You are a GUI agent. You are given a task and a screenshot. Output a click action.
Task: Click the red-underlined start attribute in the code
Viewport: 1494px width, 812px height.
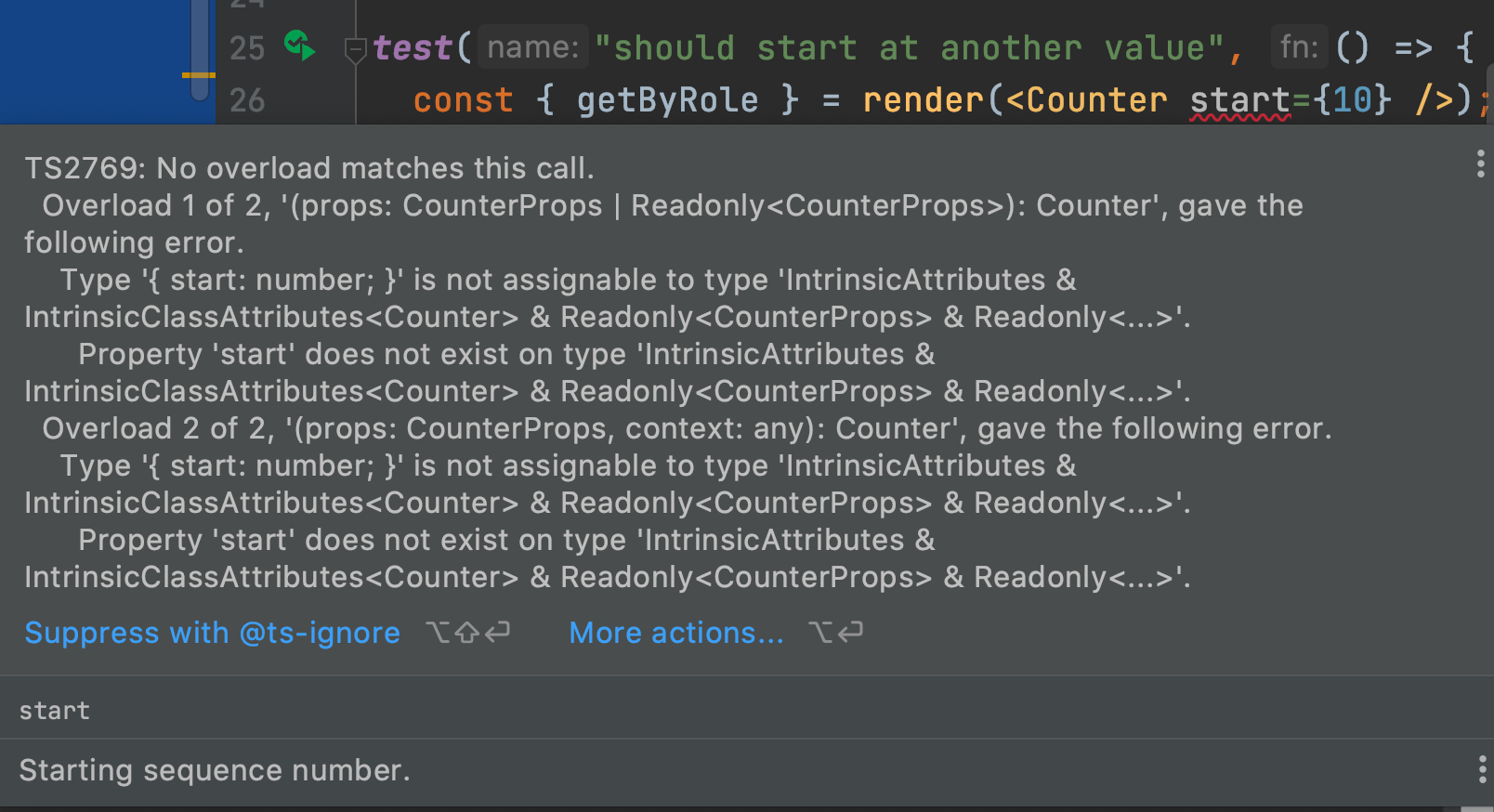point(1239,99)
